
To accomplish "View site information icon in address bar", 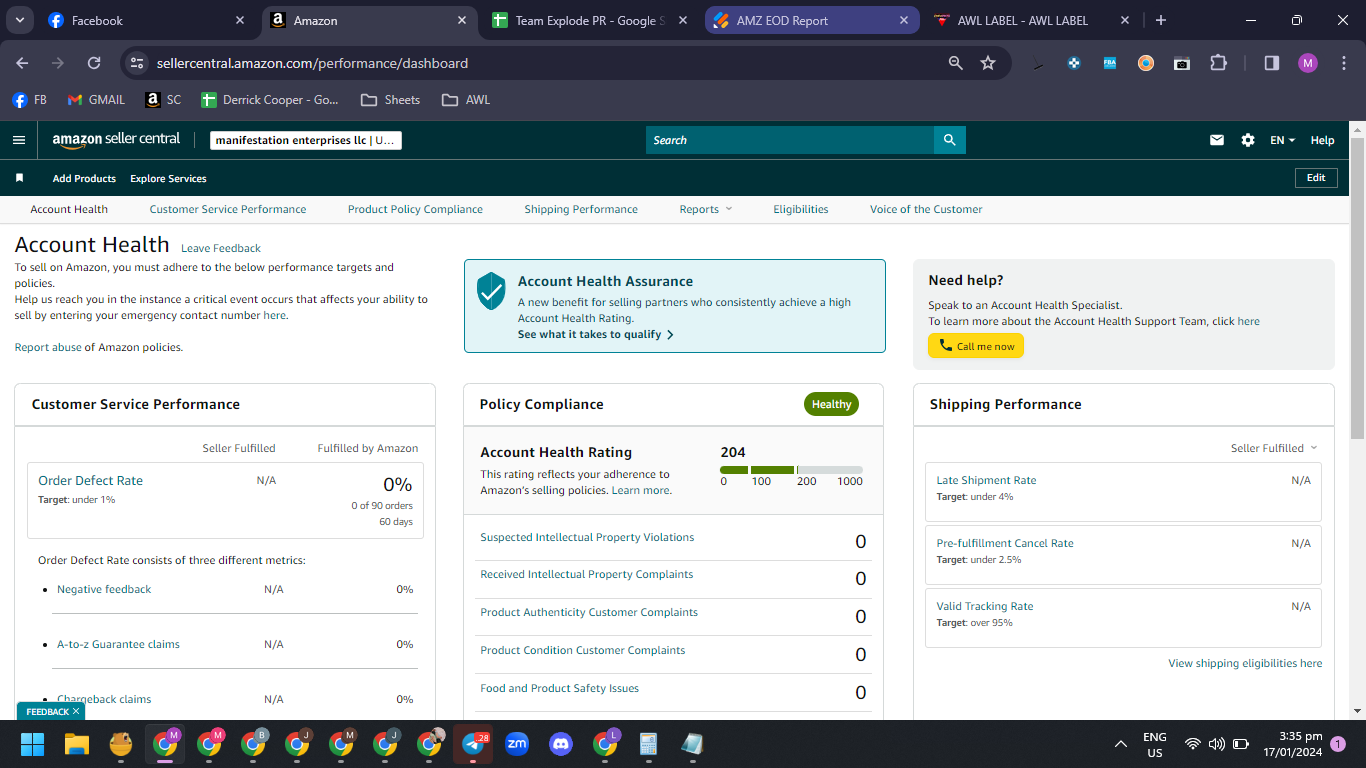I will pos(138,63).
